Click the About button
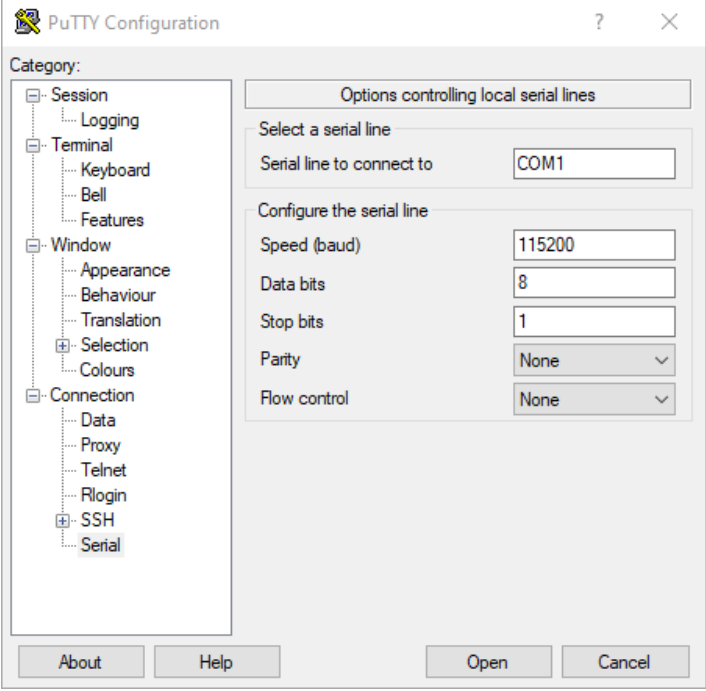The width and height of the screenshot is (706, 691). tap(81, 662)
